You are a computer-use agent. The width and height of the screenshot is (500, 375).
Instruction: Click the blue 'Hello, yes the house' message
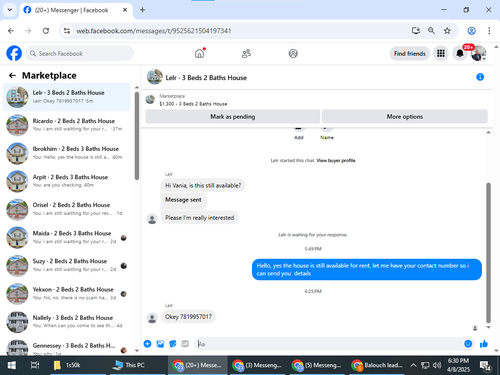367,269
